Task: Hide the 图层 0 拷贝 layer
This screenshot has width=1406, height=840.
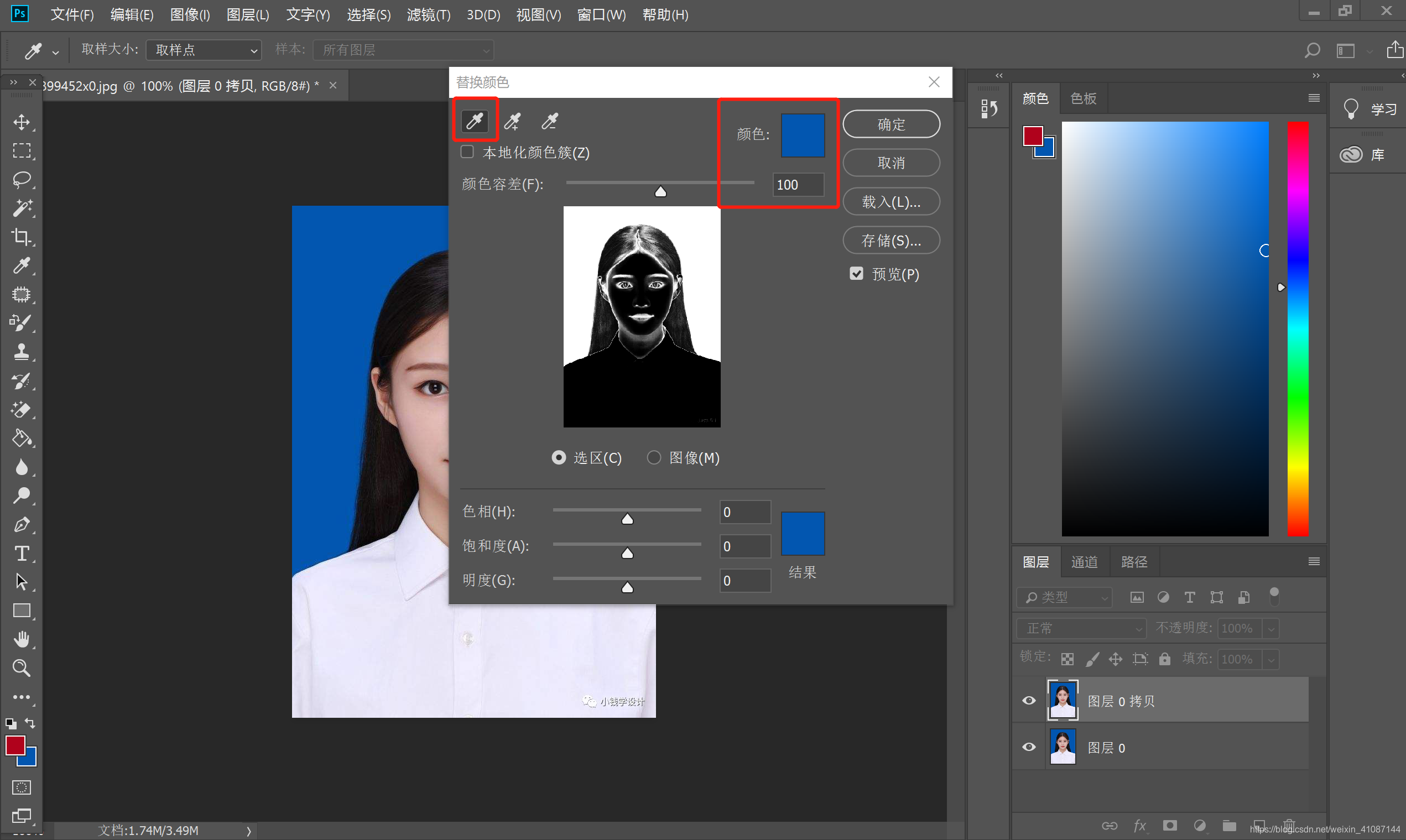Action: point(1029,700)
